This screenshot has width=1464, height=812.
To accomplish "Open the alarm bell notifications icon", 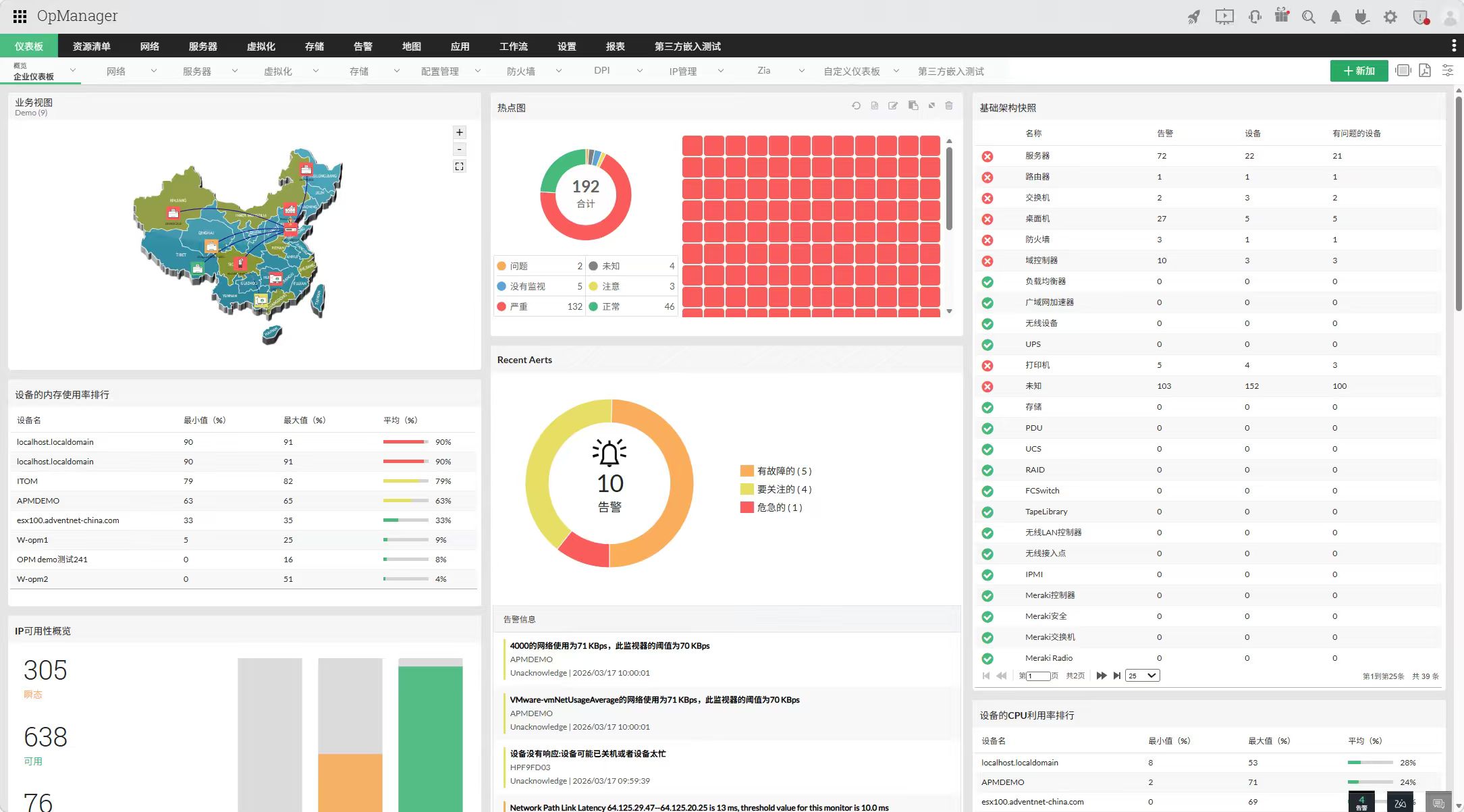I will pos(1335,17).
